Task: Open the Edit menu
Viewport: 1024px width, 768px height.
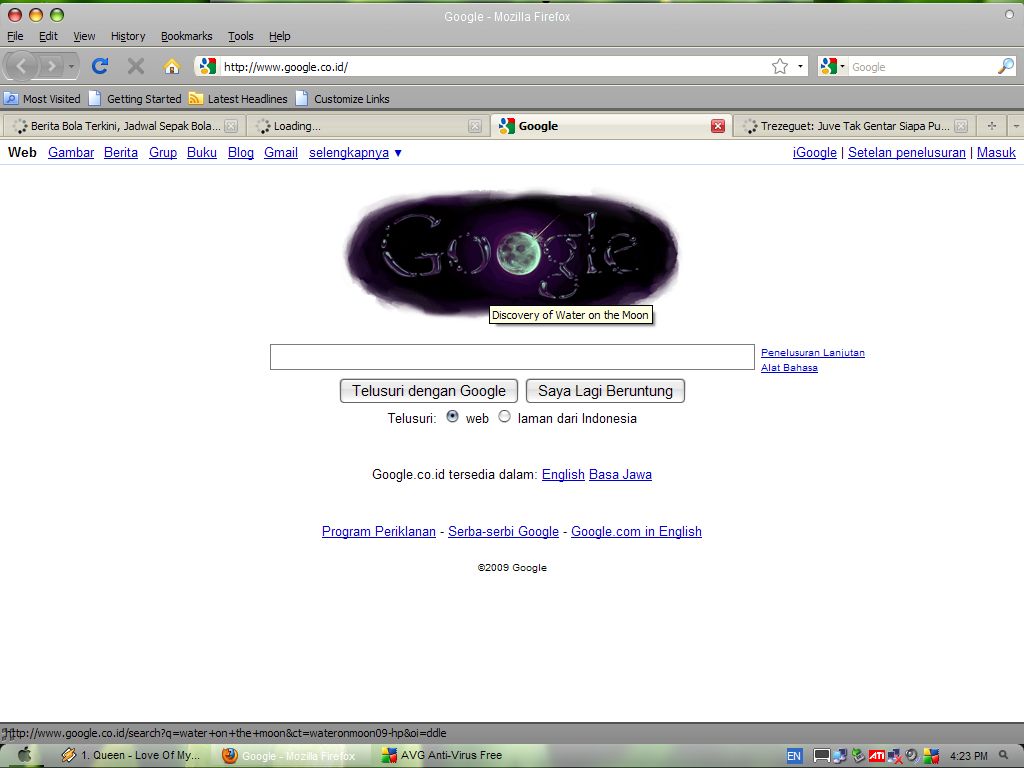Action: (48, 36)
